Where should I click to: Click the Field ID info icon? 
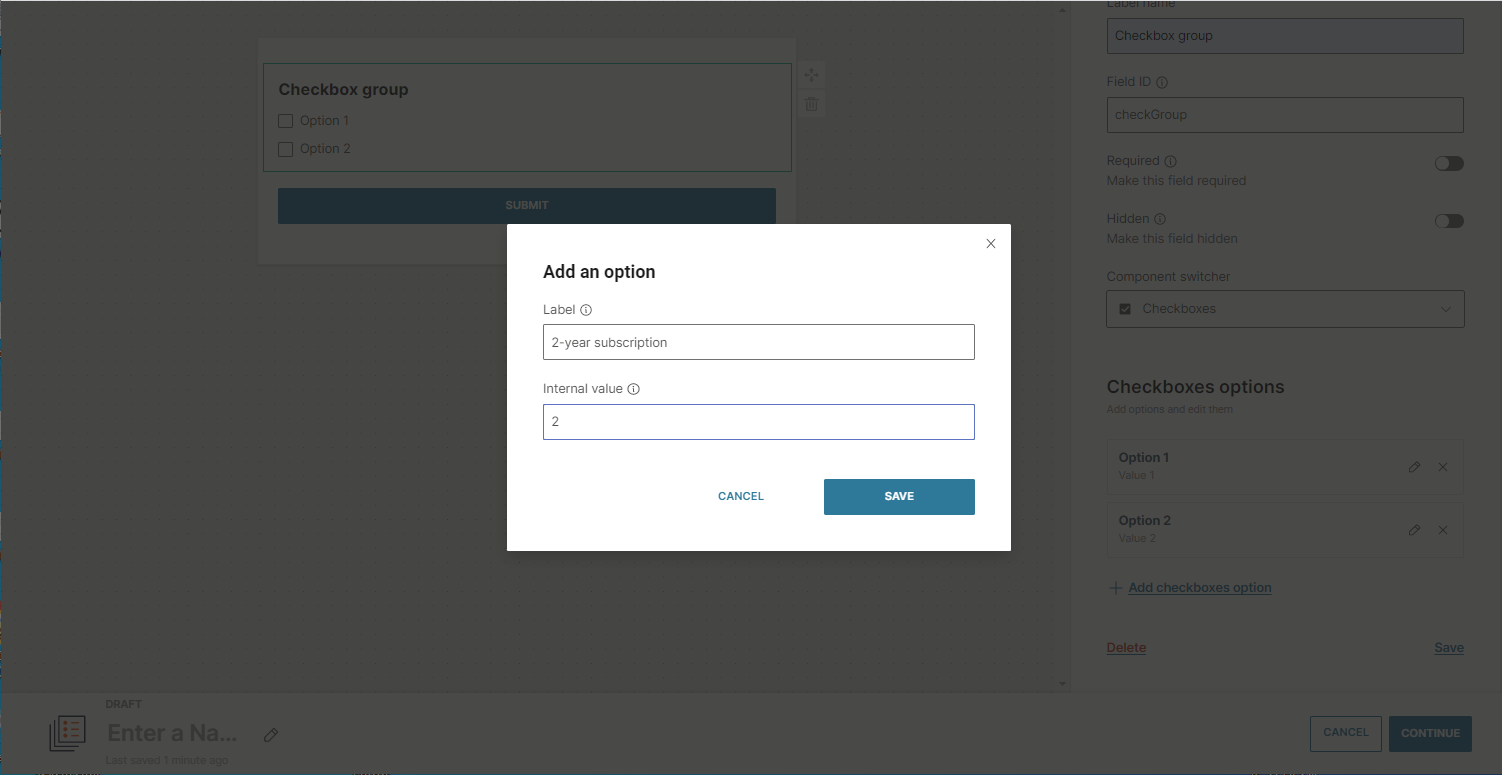1162,83
